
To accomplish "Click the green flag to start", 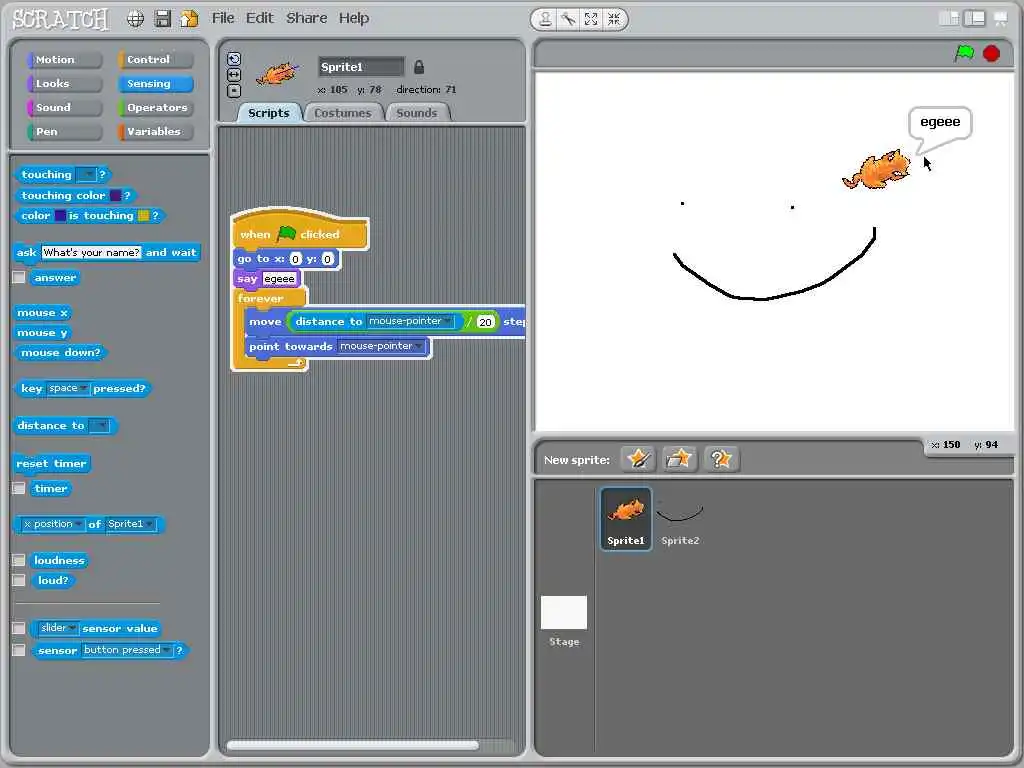I will (964, 53).
